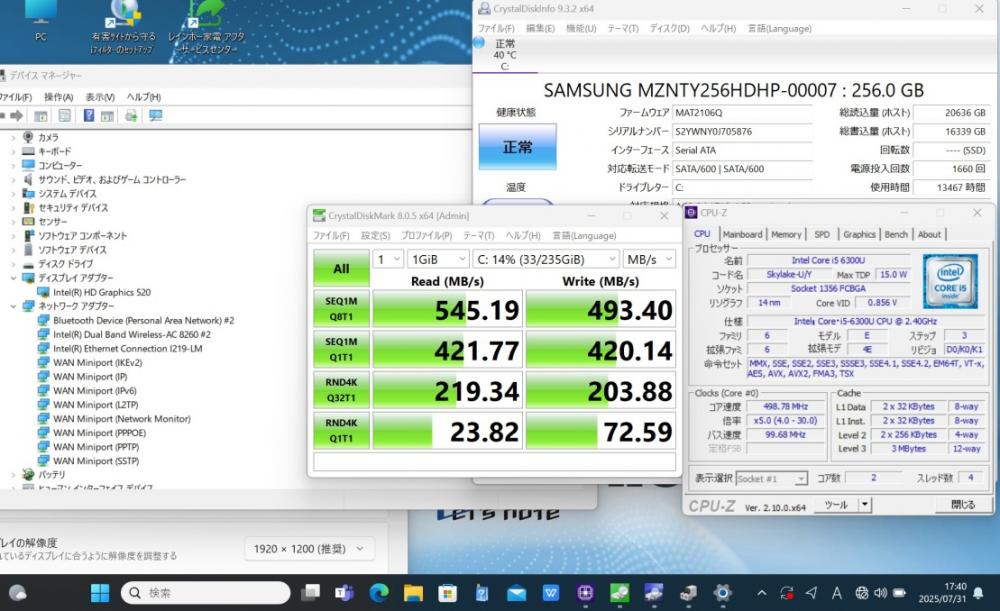Open the notification bell in the taskbar
The height and width of the screenshot is (611, 1000).
click(x=978, y=593)
